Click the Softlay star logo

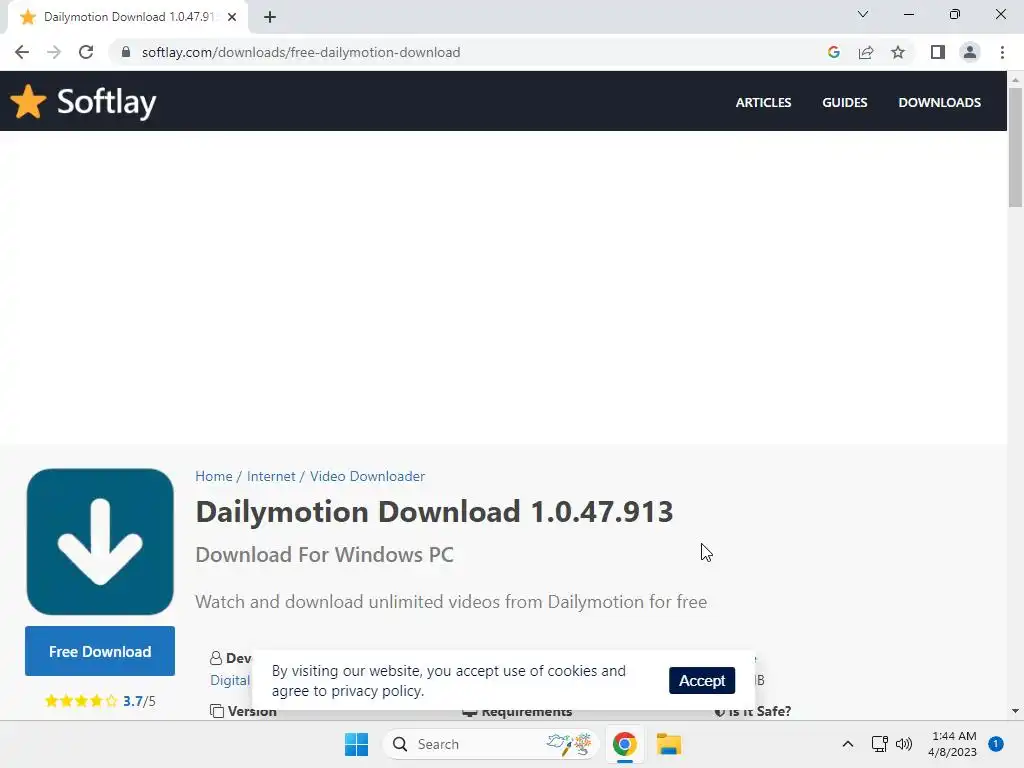28,102
